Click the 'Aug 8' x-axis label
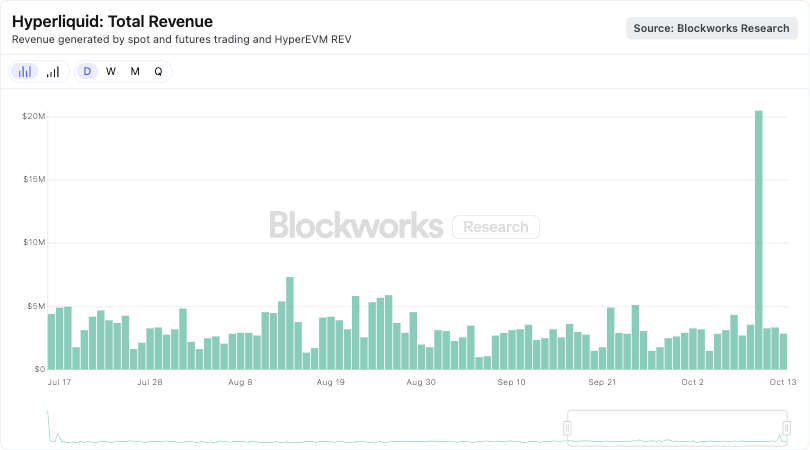This screenshot has height=450, width=810. [x=240, y=382]
